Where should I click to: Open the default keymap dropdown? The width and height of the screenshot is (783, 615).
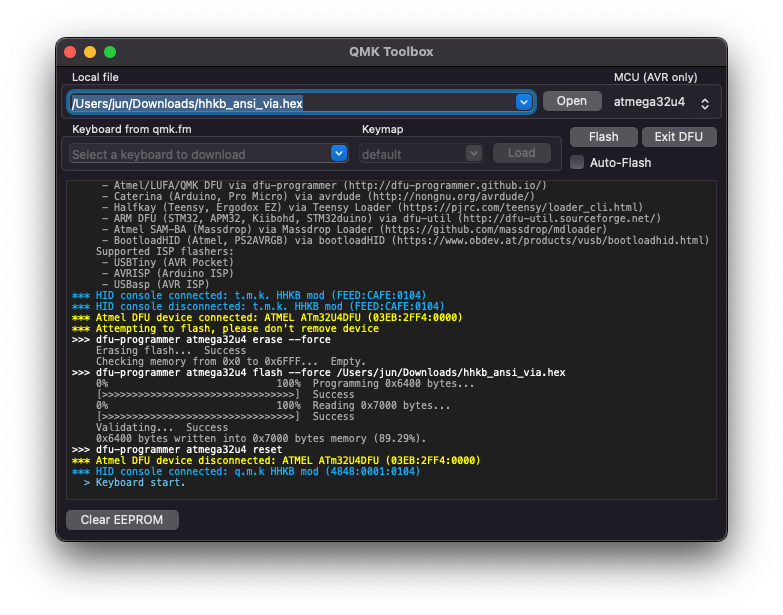(421, 154)
